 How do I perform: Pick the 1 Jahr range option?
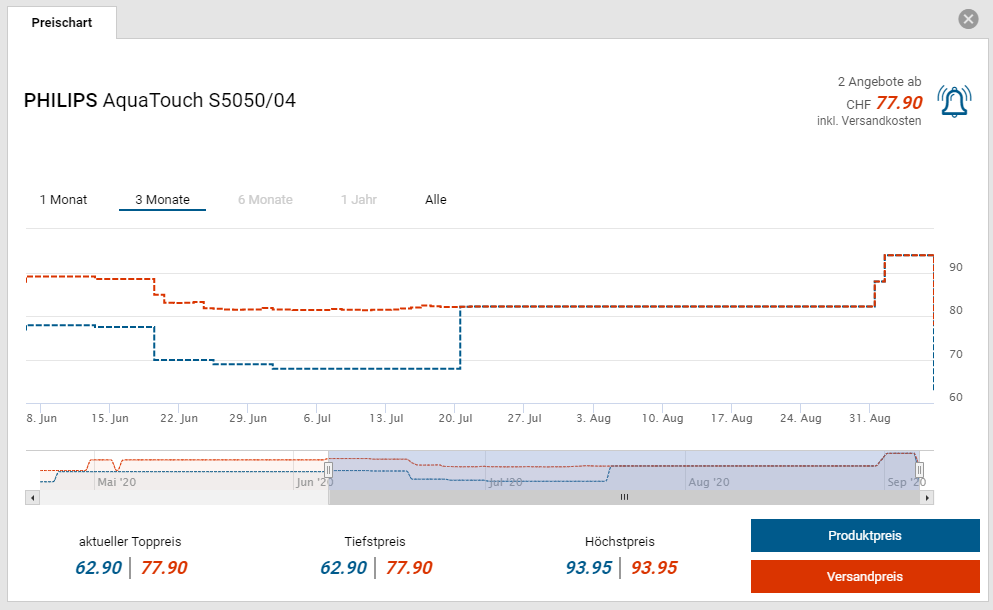(x=358, y=200)
